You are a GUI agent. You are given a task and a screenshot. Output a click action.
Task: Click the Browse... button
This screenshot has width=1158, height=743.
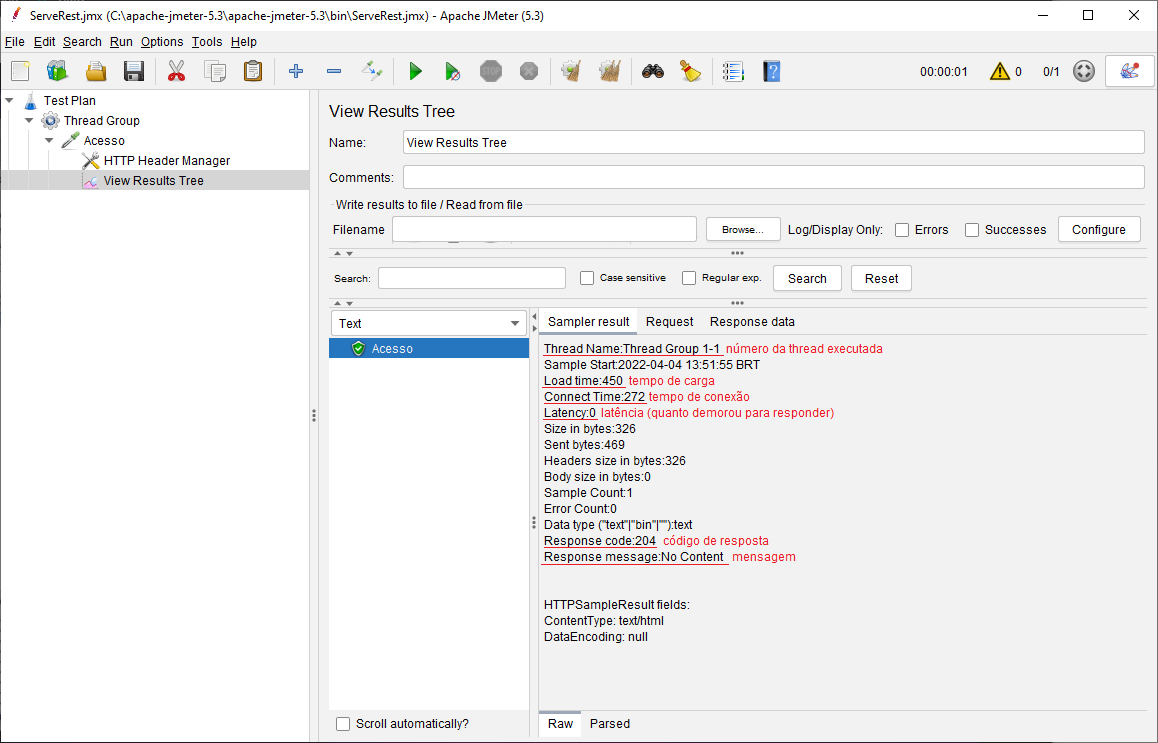tap(743, 230)
